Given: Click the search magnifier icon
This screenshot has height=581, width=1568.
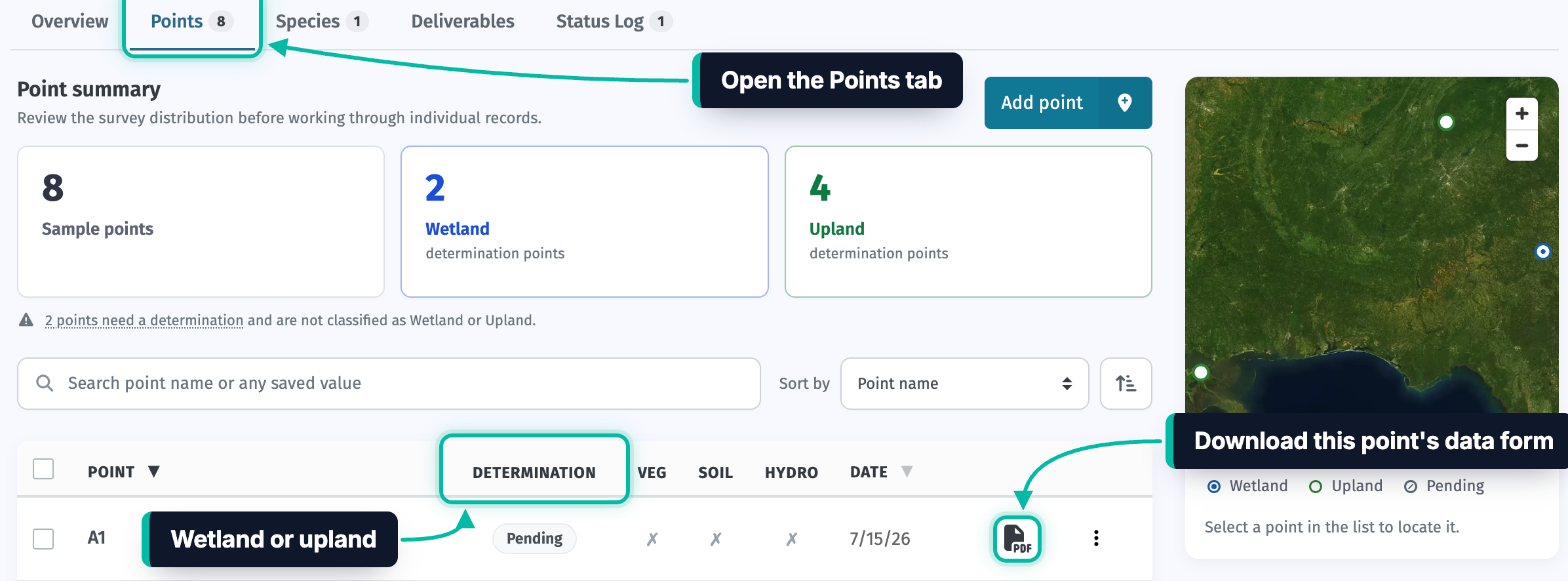Looking at the screenshot, I should pyautogui.click(x=44, y=383).
